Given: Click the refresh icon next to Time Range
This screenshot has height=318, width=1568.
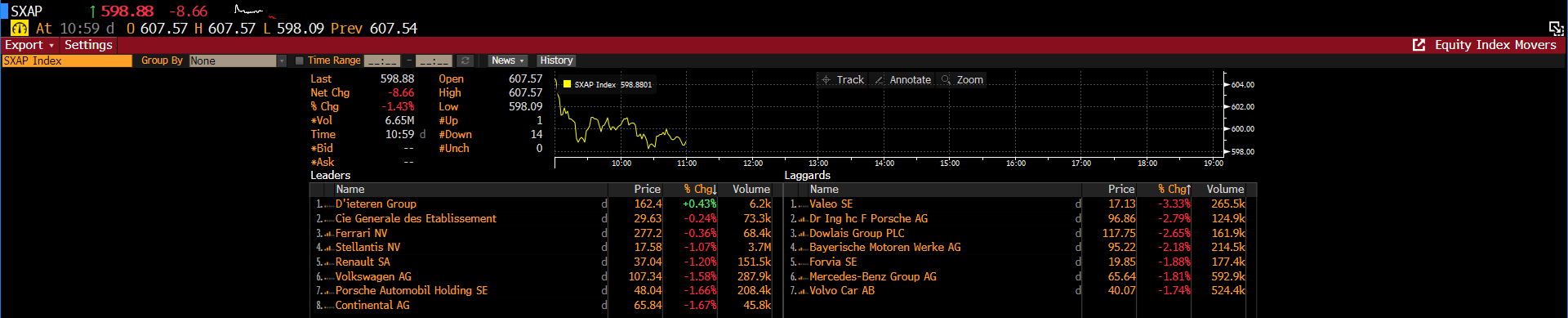Looking at the screenshot, I should [465, 60].
